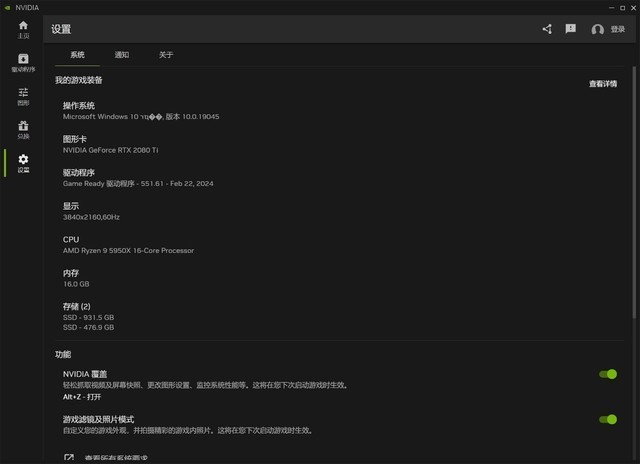This screenshot has height=464, width=640.
Task: Click the NVIDIA 覆盖 feature title
Action: point(85,374)
